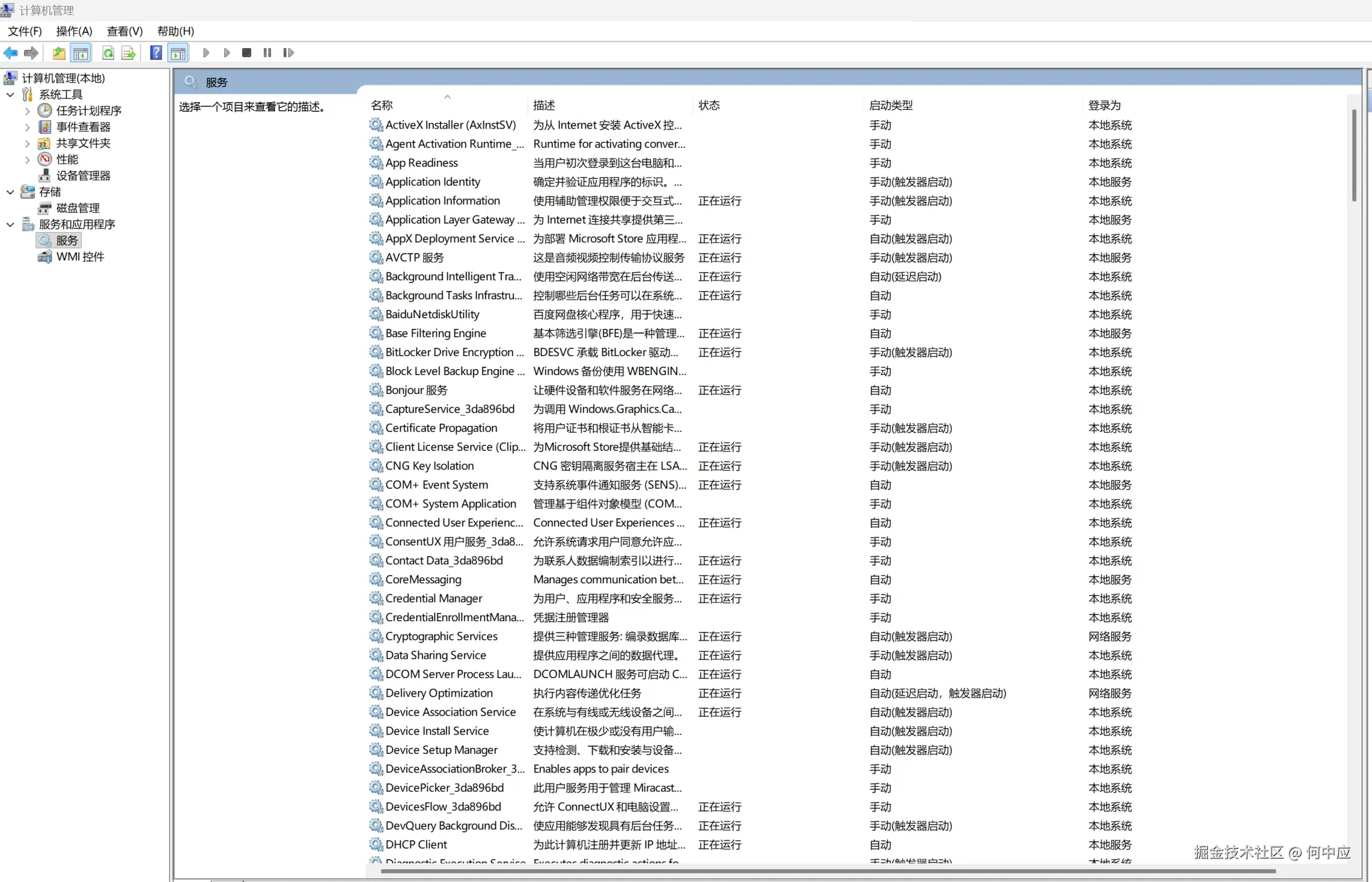Click the Export list toolbar icon
Viewport: 1372px width, 882px height.
point(129,53)
